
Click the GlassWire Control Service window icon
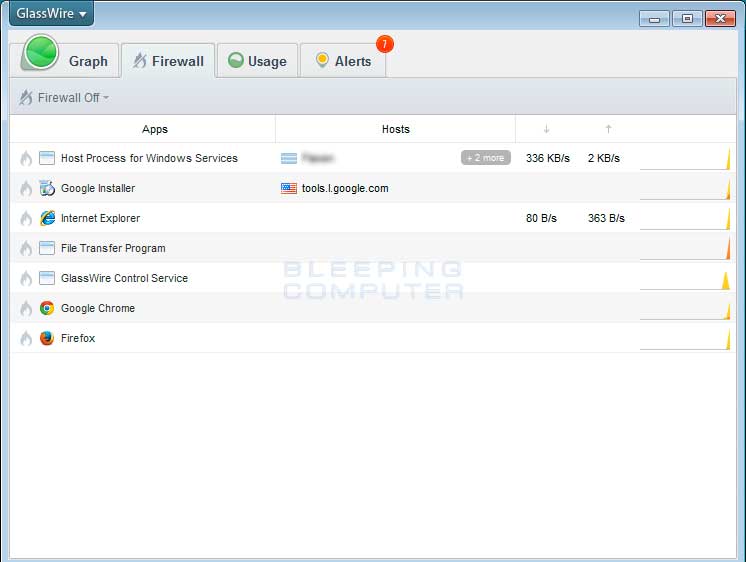[47, 278]
